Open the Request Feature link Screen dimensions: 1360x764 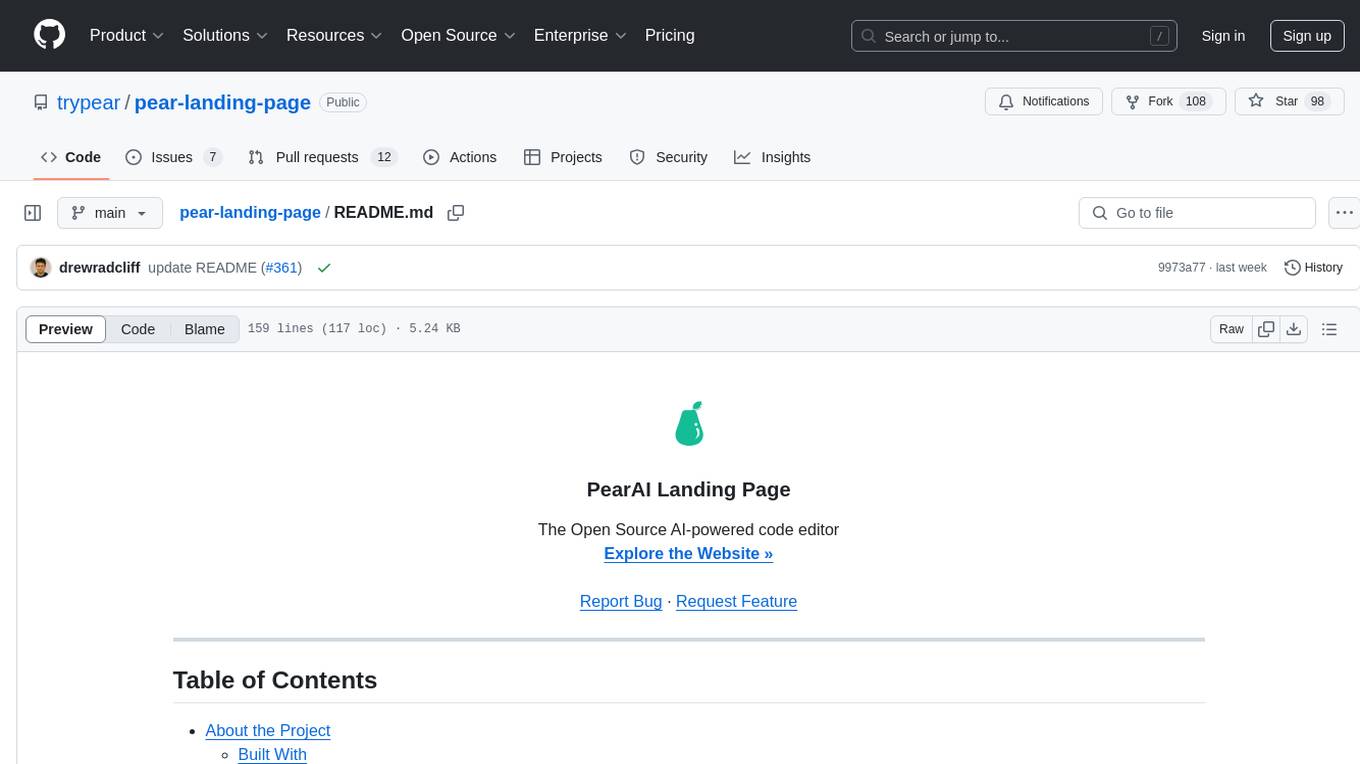(736, 601)
